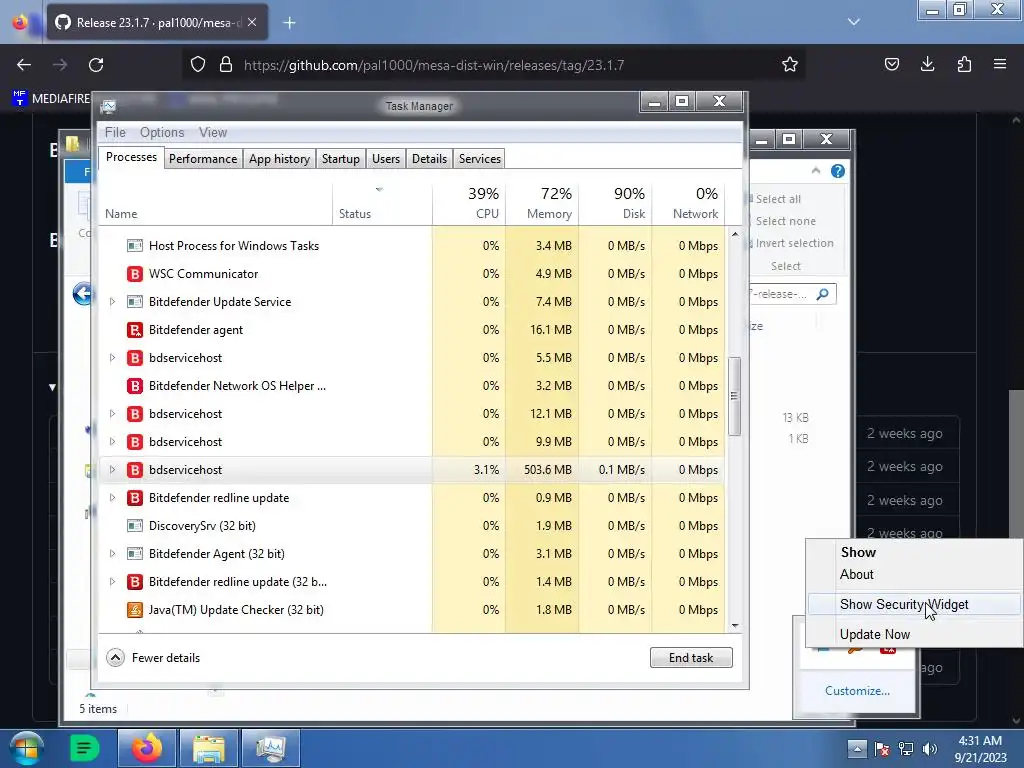Click the padlock site info icon

click(225, 65)
